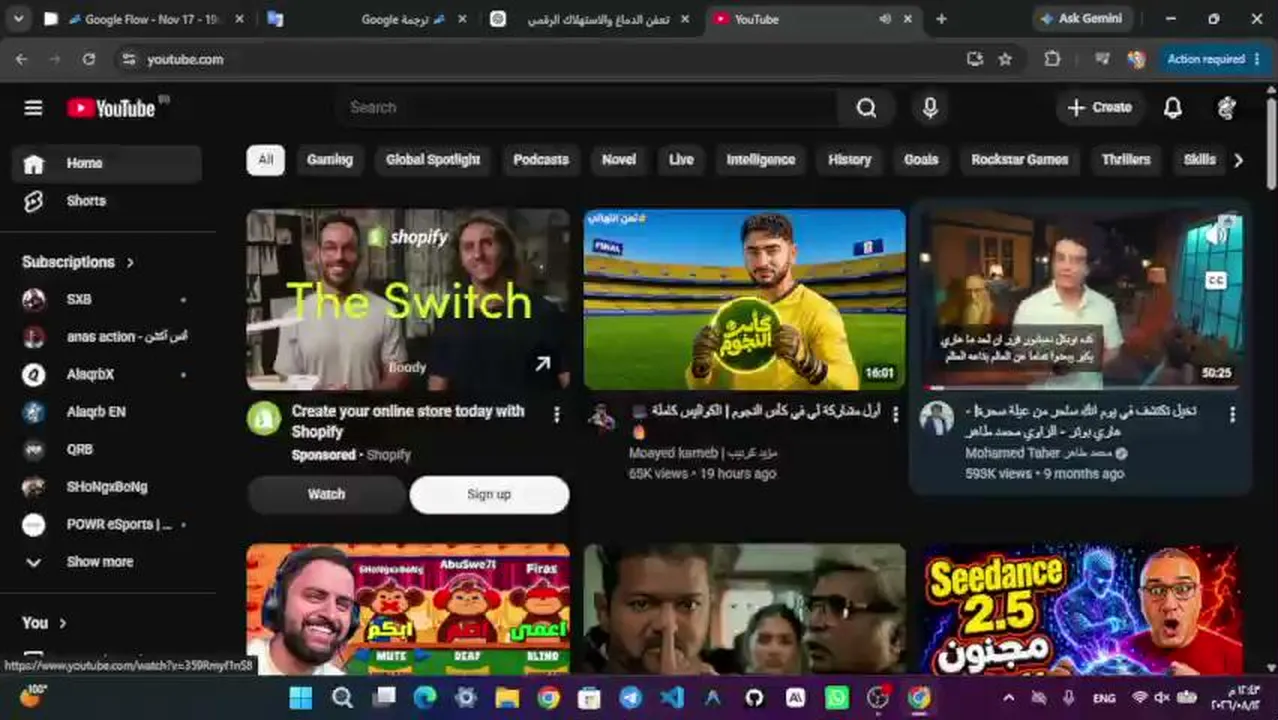
Task: Expand Show more subscriptions
Action: (x=107, y=562)
